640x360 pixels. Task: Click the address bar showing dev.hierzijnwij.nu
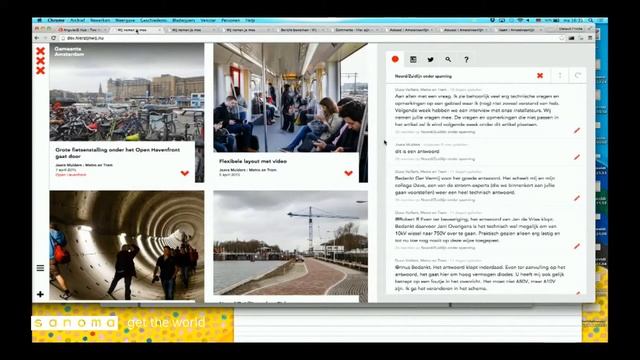click(x=310, y=38)
